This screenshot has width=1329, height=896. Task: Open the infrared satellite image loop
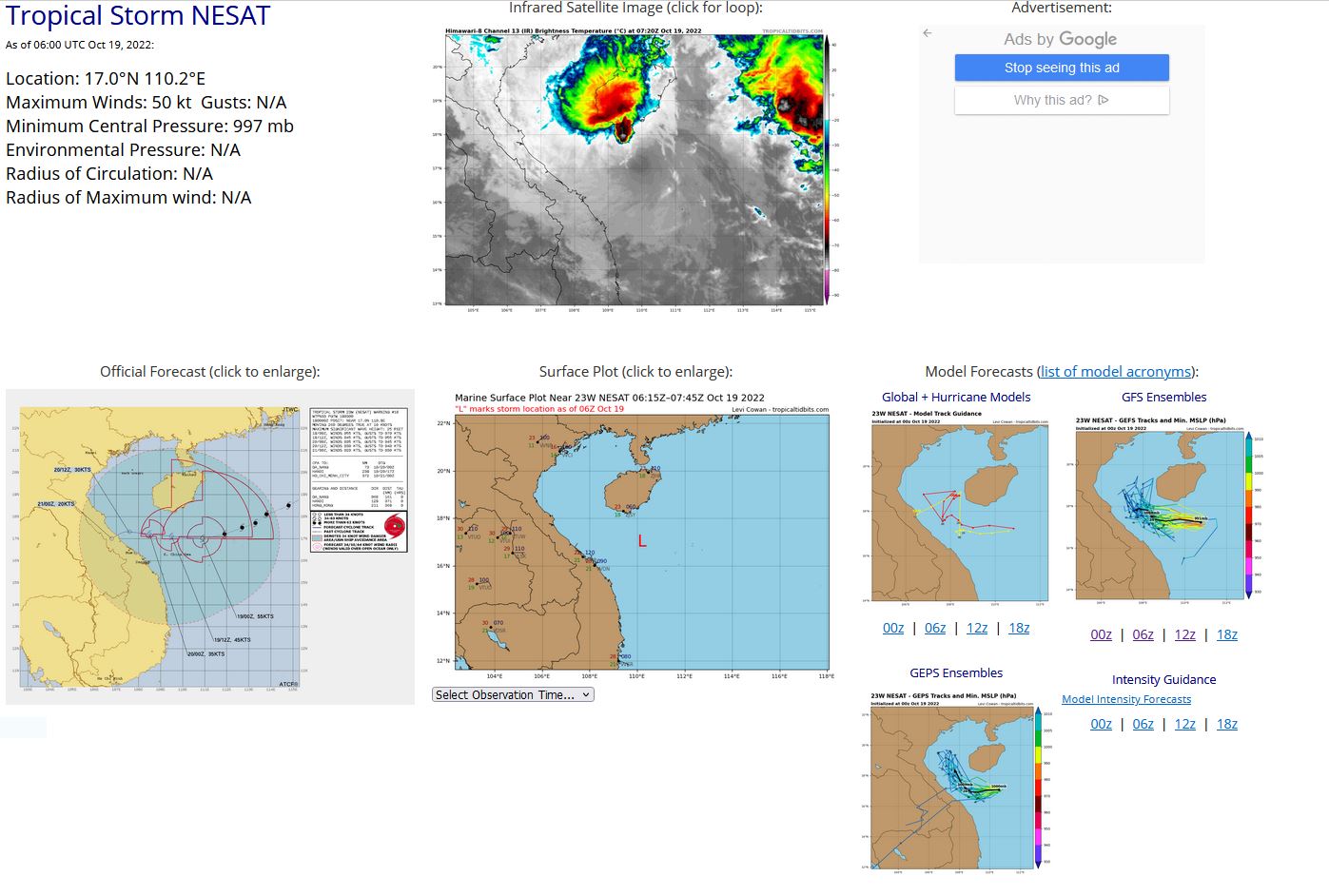(x=635, y=166)
